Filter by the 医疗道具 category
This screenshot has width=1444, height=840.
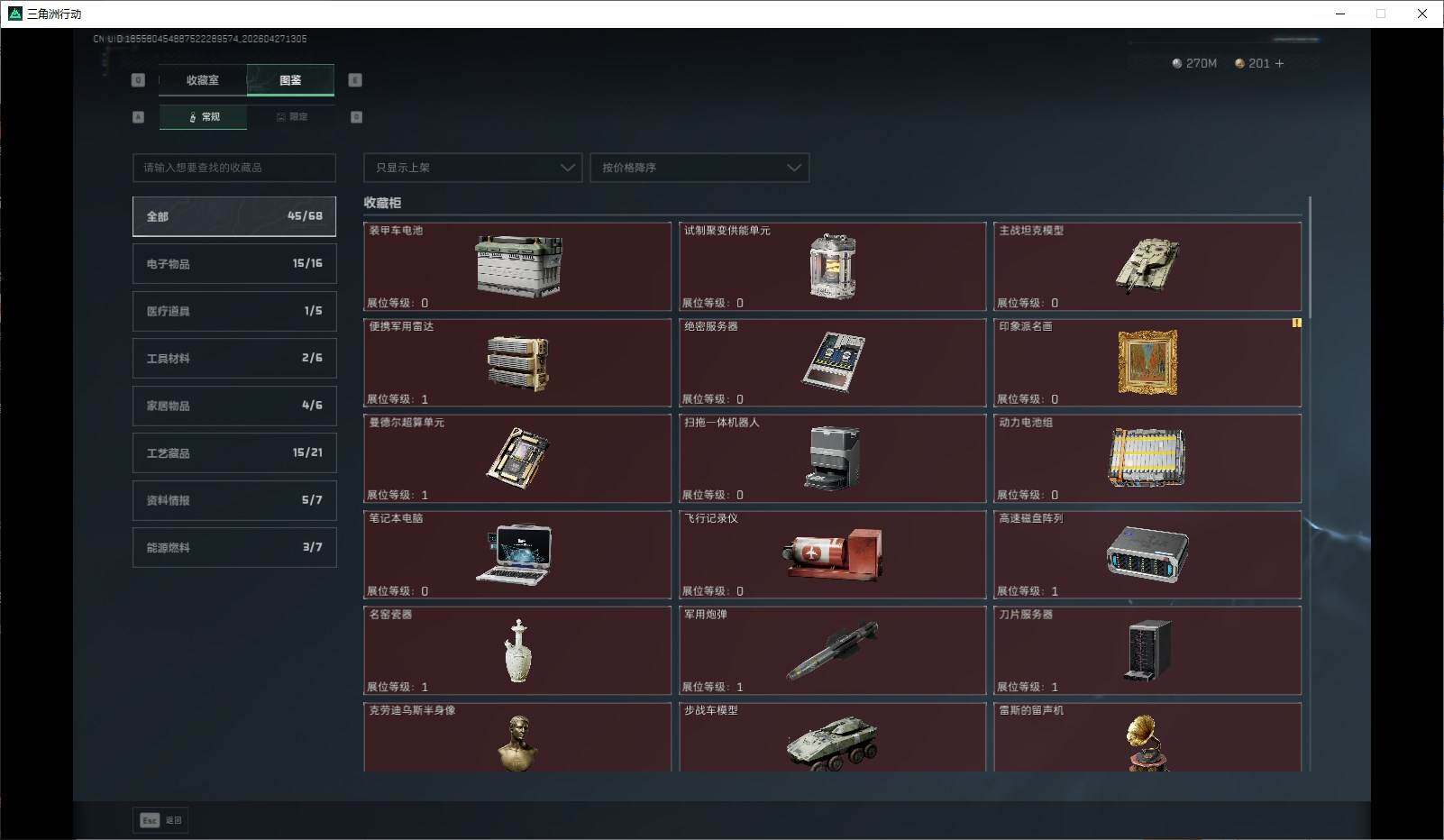(x=234, y=311)
